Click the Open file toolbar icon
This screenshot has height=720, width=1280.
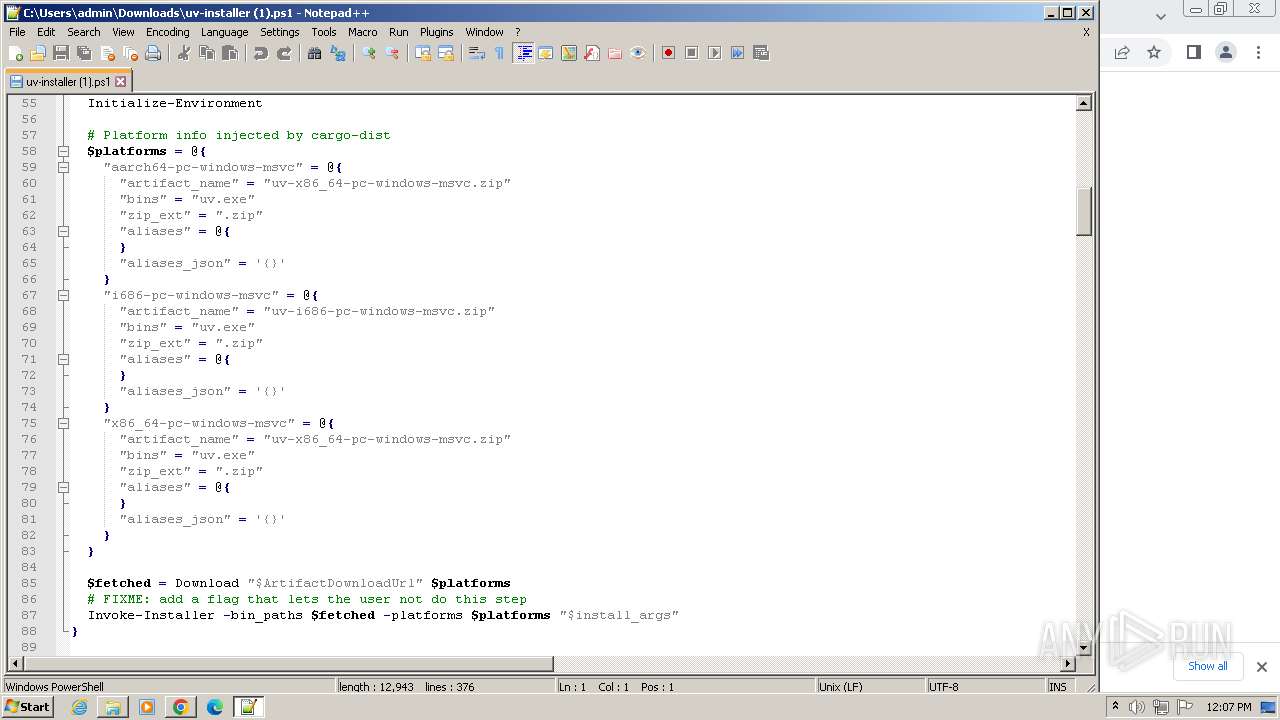point(38,53)
